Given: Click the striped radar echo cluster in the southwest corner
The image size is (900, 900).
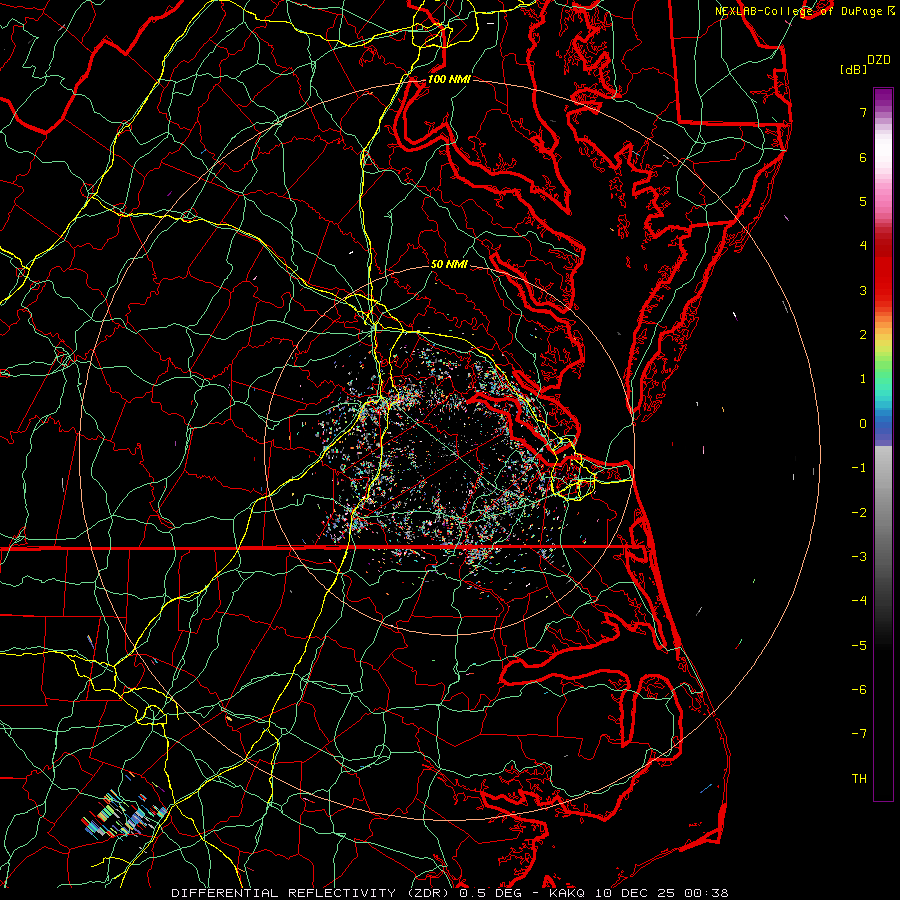Looking at the screenshot, I should (x=125, y=813).
